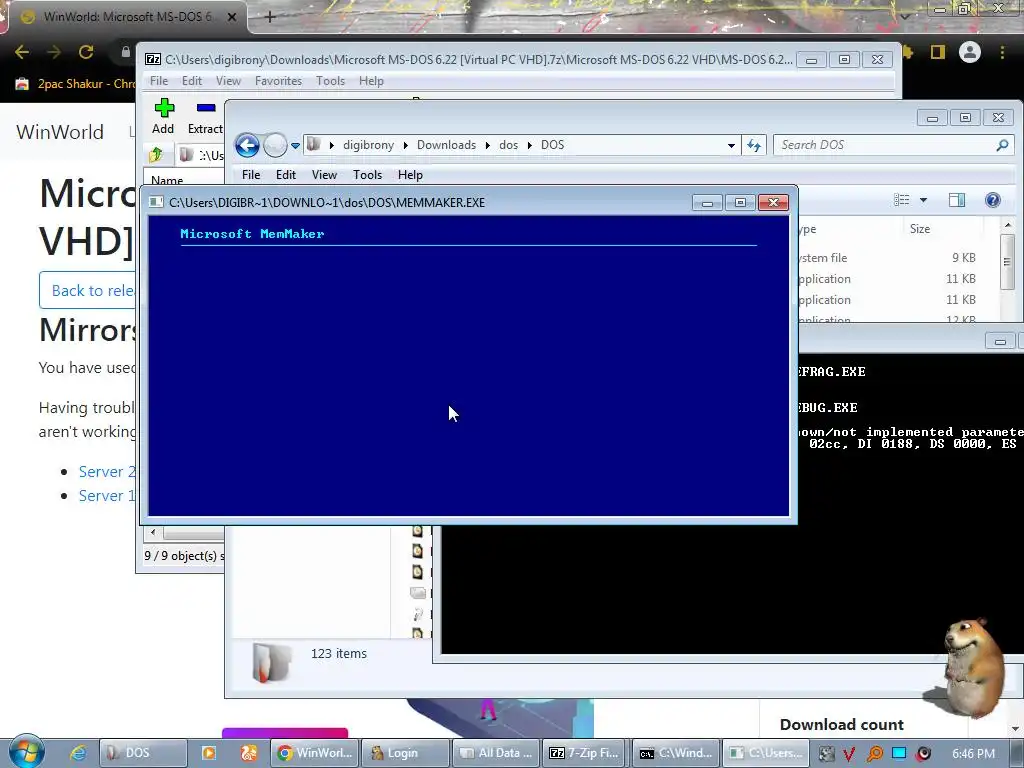Viewport: 1024px width, 768px height.
Task: Open the Server 1 mirror link
Action: (x=106, y=496)
